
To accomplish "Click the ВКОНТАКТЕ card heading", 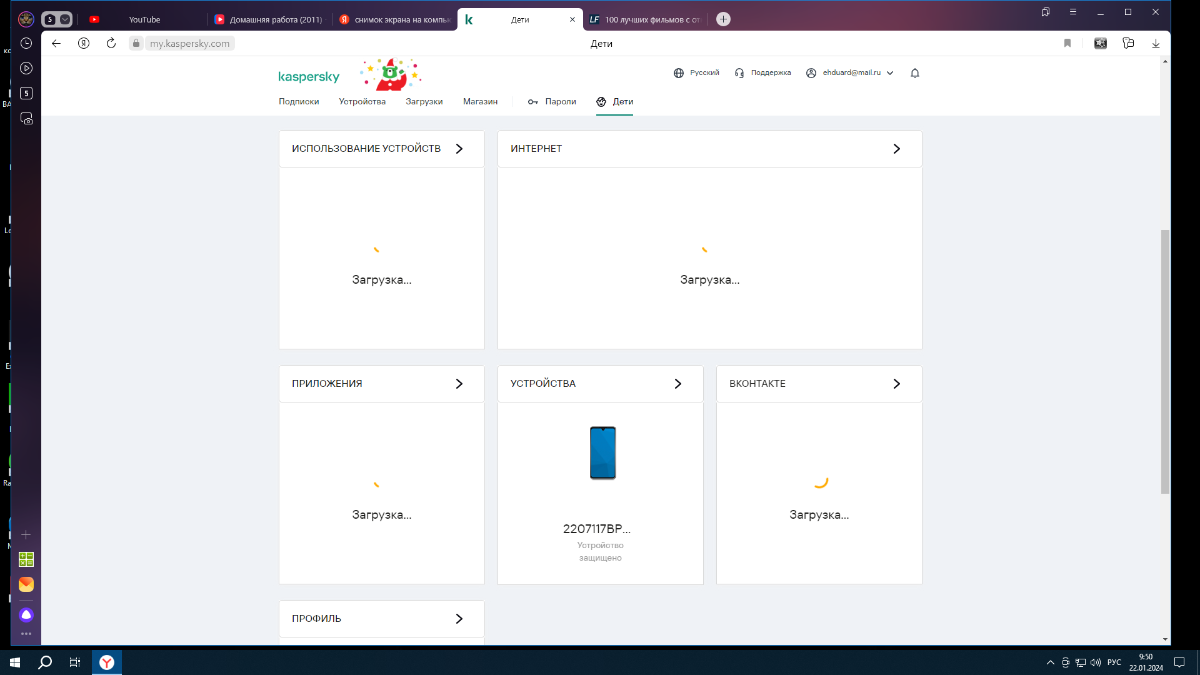I will tap(757, 383).
